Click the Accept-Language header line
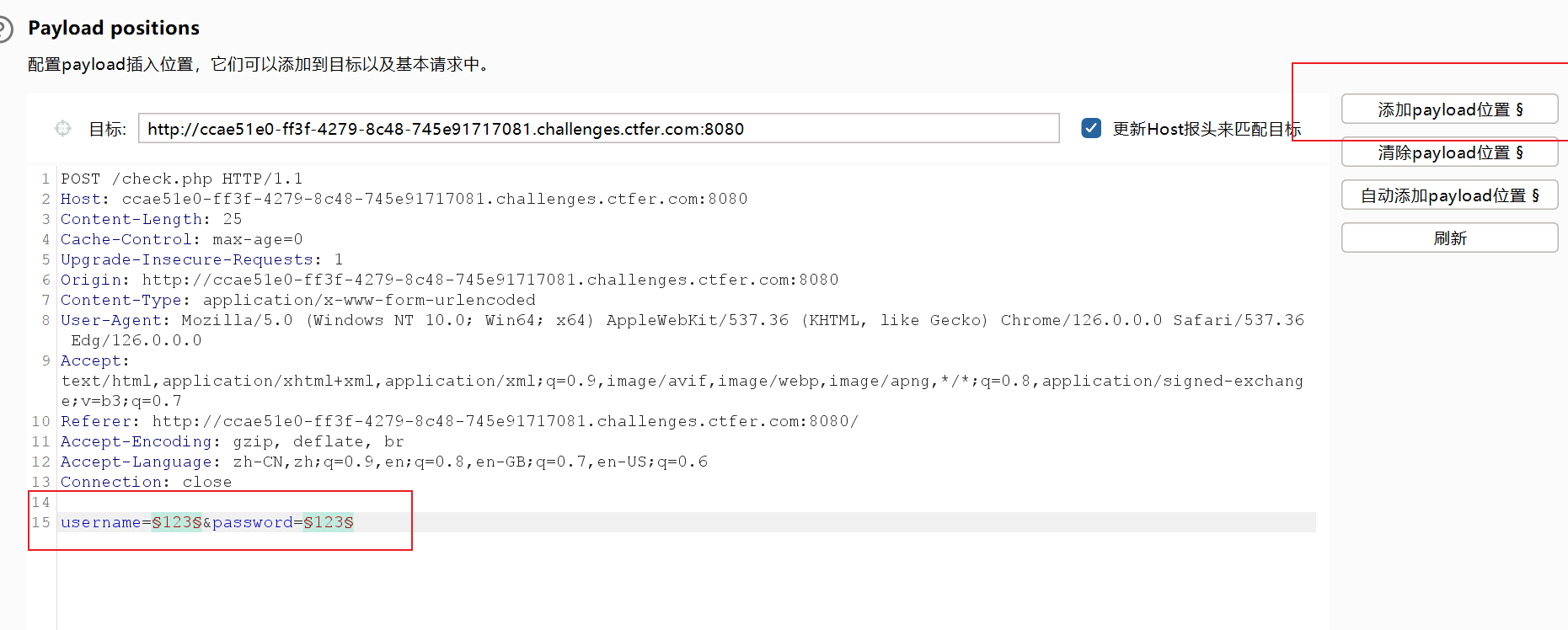The height and width of the screenshot is (630, 1568). [x=383, y=462]
